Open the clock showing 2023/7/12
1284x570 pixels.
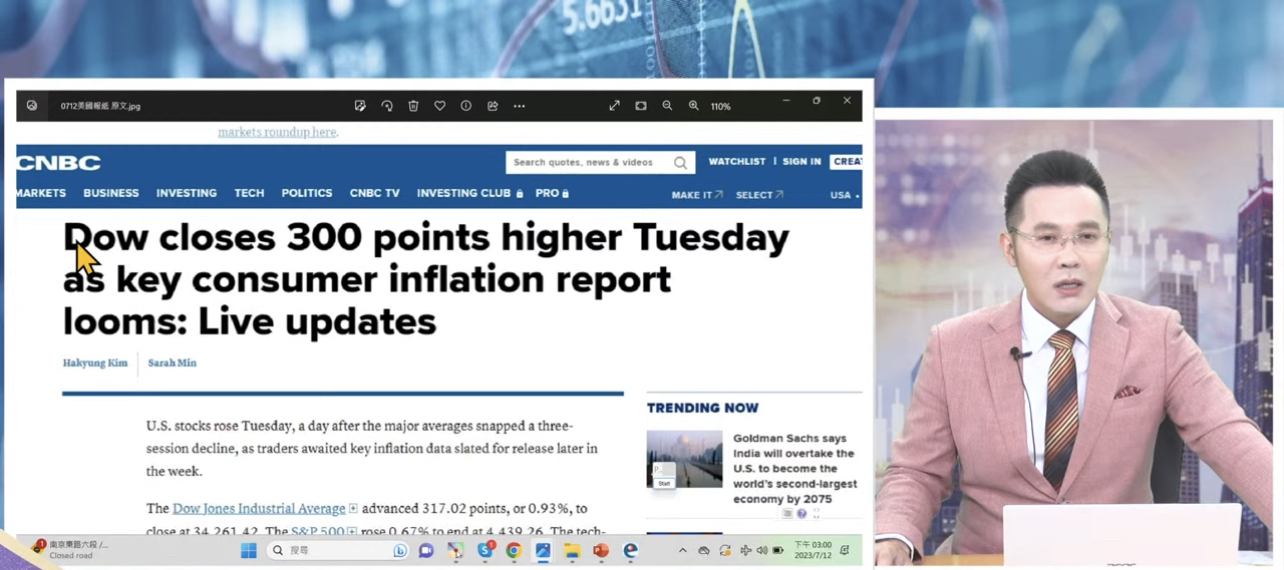pos(813,550)
